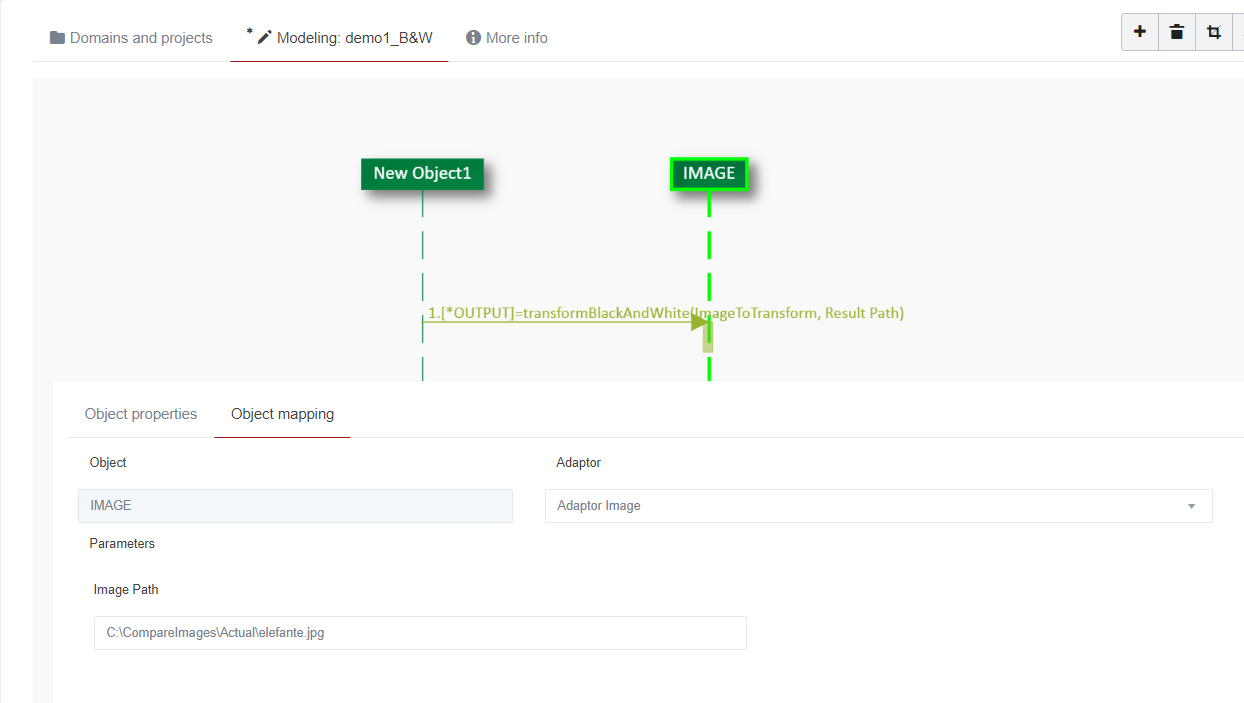Open the More info tab
The width and height of the screenshot is (1244, 703).
(507, 38)
